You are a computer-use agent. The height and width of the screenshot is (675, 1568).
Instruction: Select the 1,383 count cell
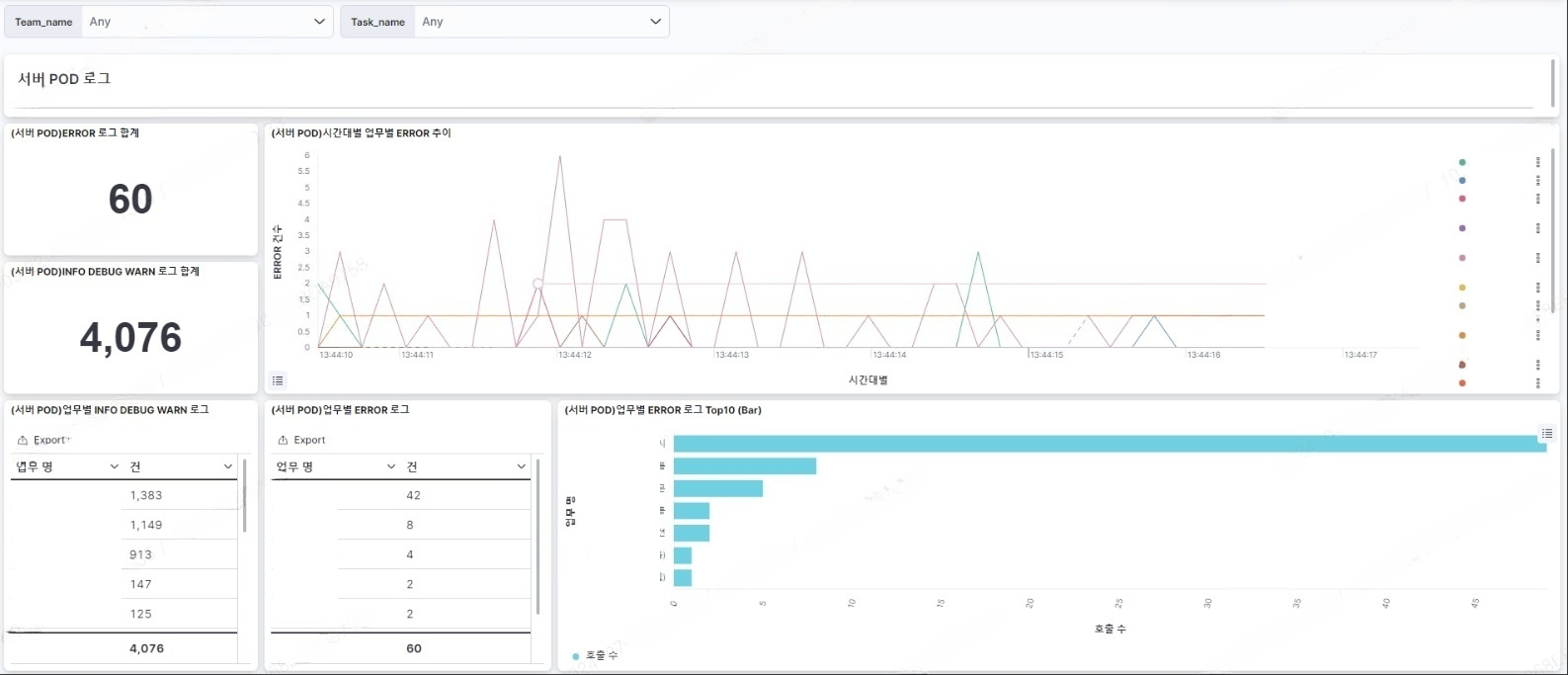pos(180,495)
